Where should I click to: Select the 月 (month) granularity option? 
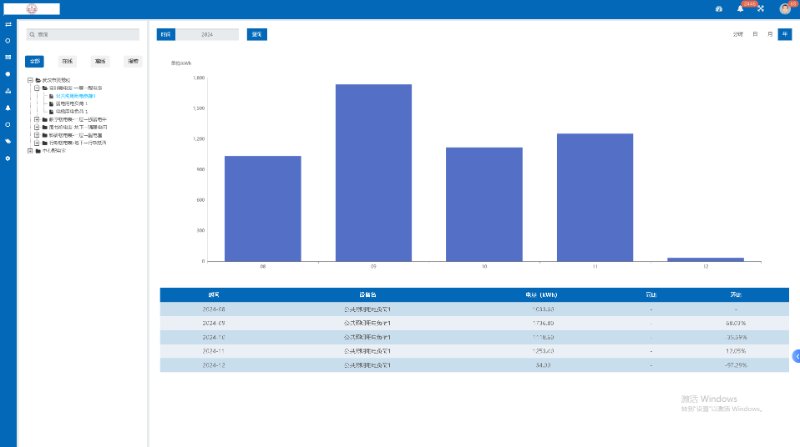tap(769, 34)
